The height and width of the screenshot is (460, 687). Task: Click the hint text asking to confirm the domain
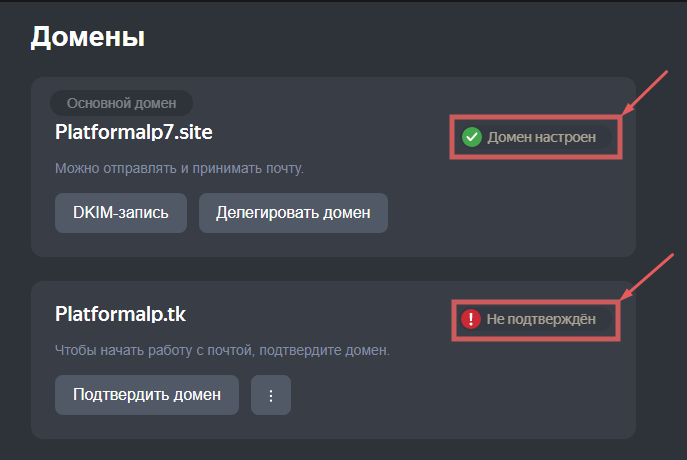tap(221, 351)
